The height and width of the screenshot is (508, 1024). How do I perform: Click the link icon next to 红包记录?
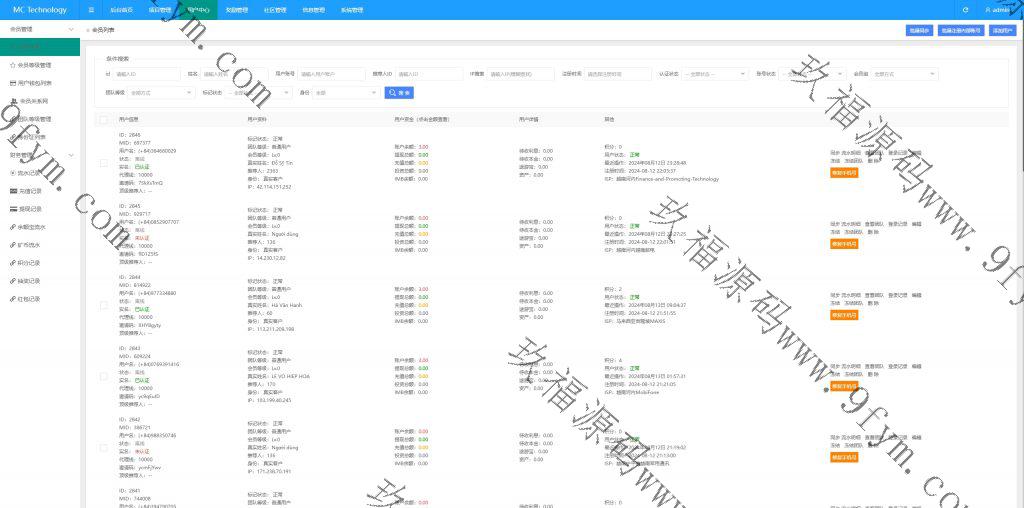tap(11, 299)
